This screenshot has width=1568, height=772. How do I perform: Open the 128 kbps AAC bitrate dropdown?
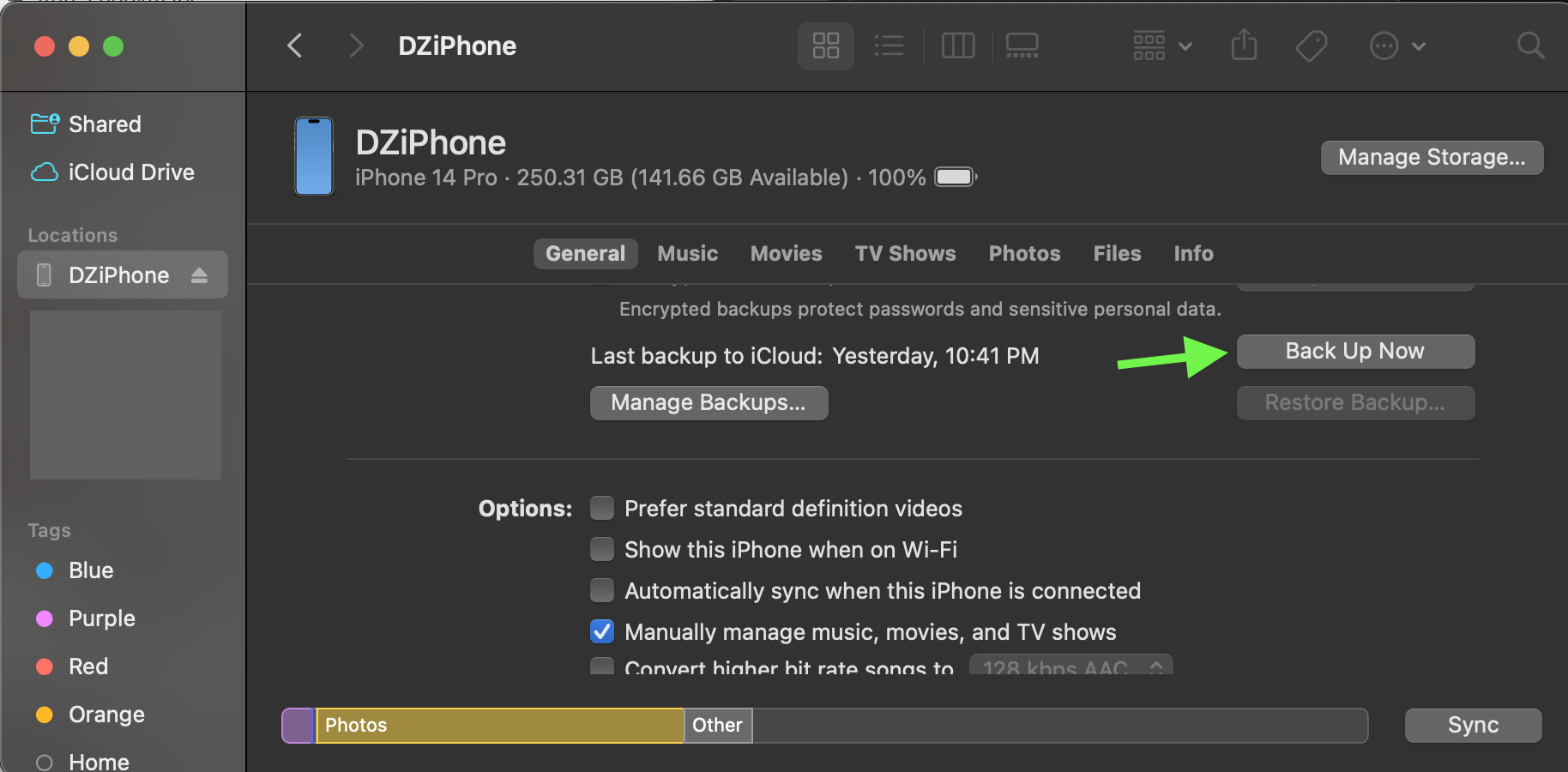(x=1070, y=666)
